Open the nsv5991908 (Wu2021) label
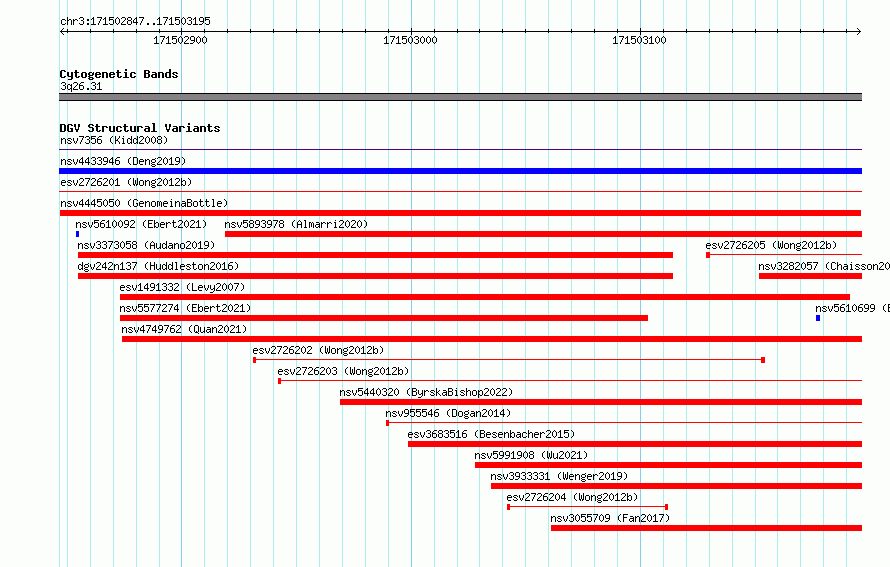Image resolution: width=890 pixels, height=567 pixels. [531, 455]
